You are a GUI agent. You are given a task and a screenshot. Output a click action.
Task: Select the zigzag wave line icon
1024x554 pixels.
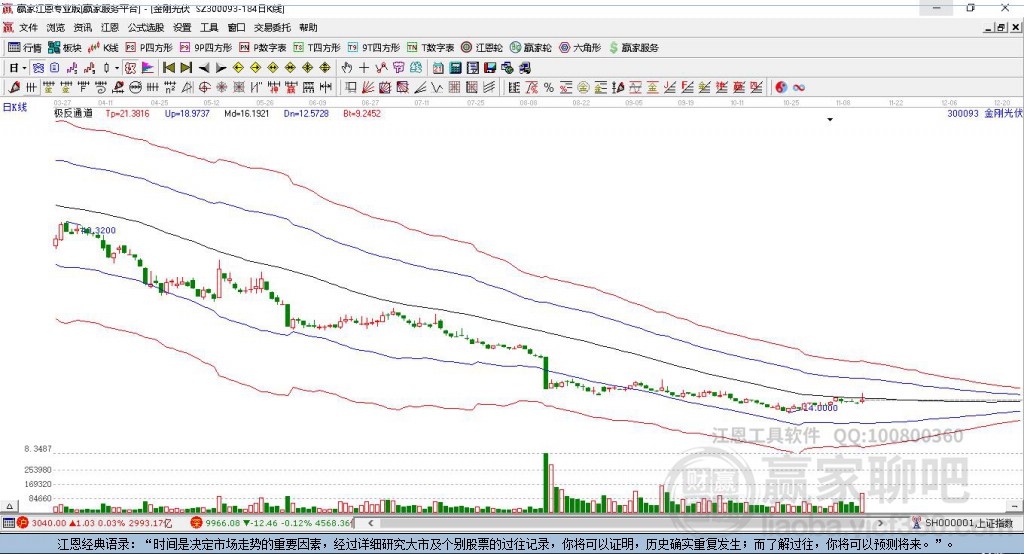pos(438,88)
